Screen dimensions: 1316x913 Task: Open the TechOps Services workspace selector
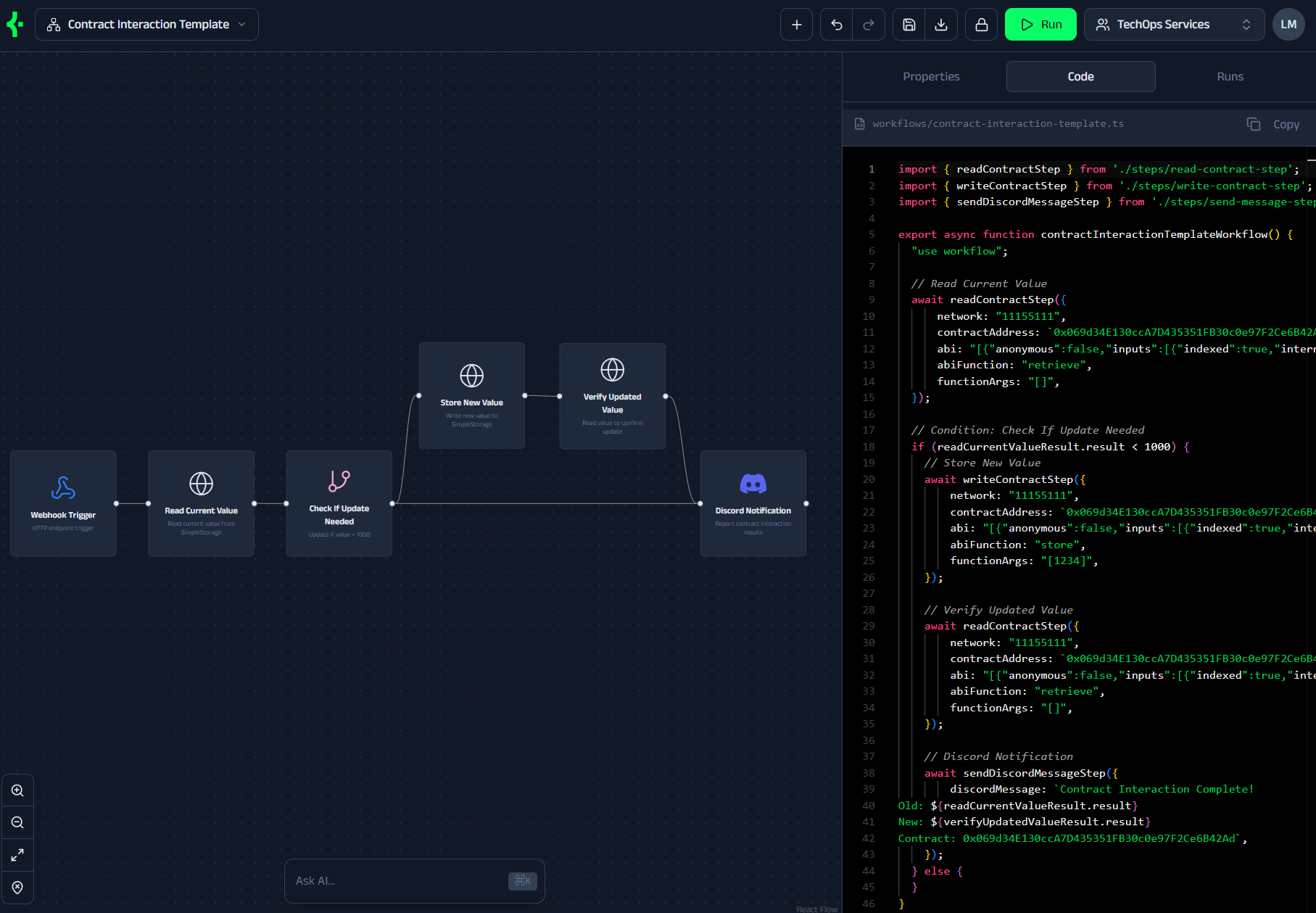[1173, 24]
